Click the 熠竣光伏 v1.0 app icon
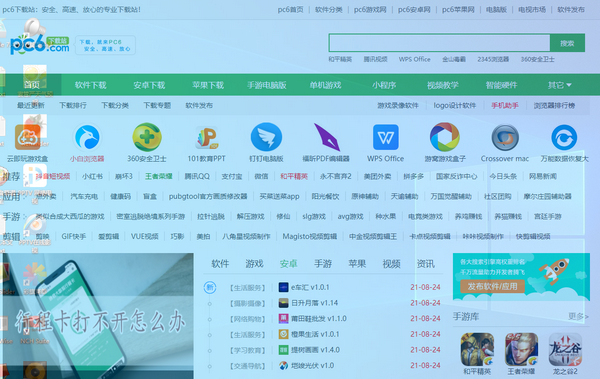Screen dimensions: 600x379 (x=283, y=366)
